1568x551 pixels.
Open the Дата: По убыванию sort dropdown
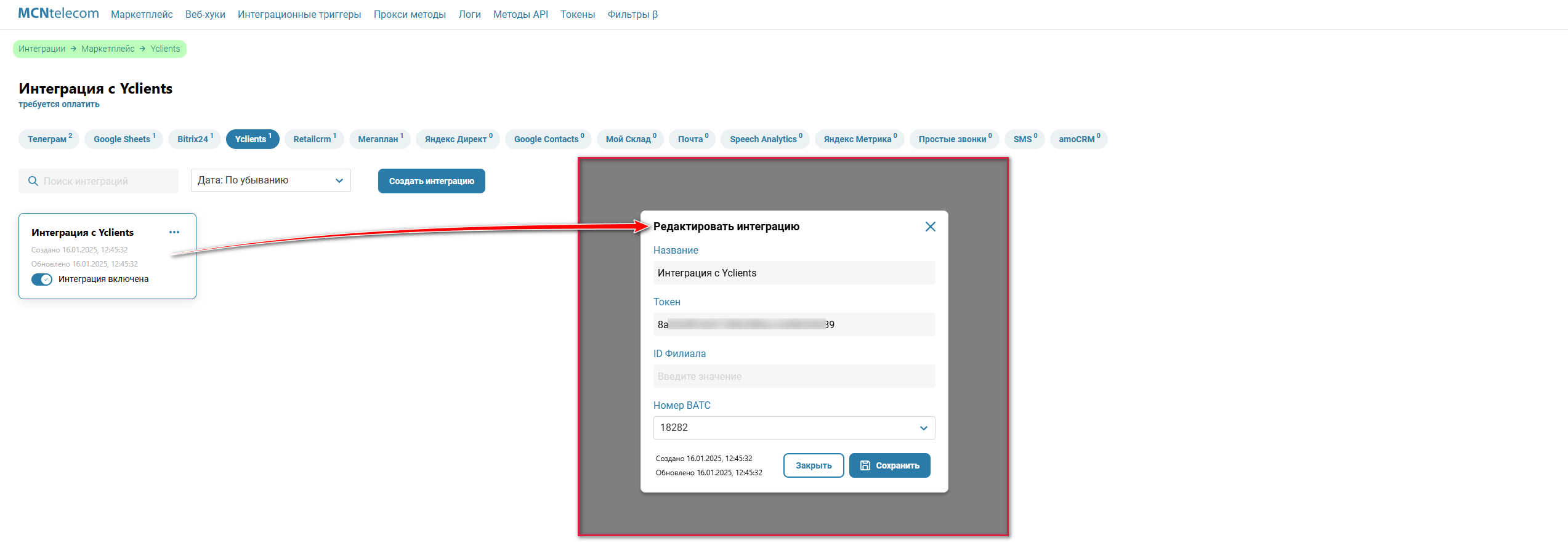(271, 180)
